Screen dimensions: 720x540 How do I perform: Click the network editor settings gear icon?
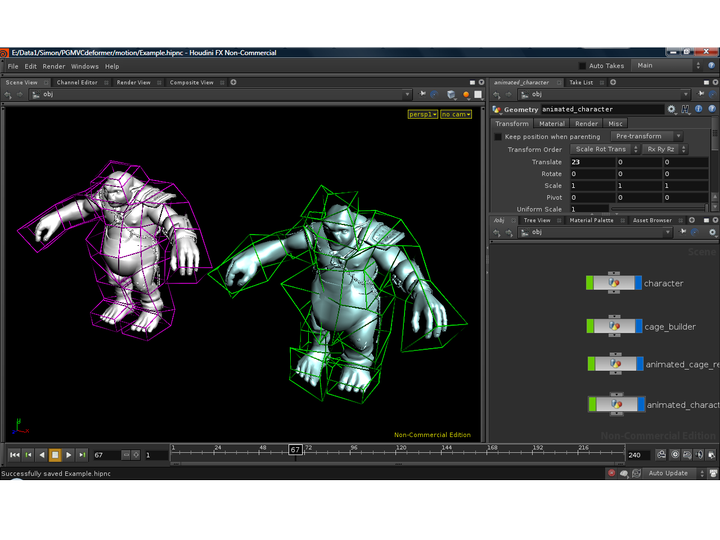coord(712,232)
